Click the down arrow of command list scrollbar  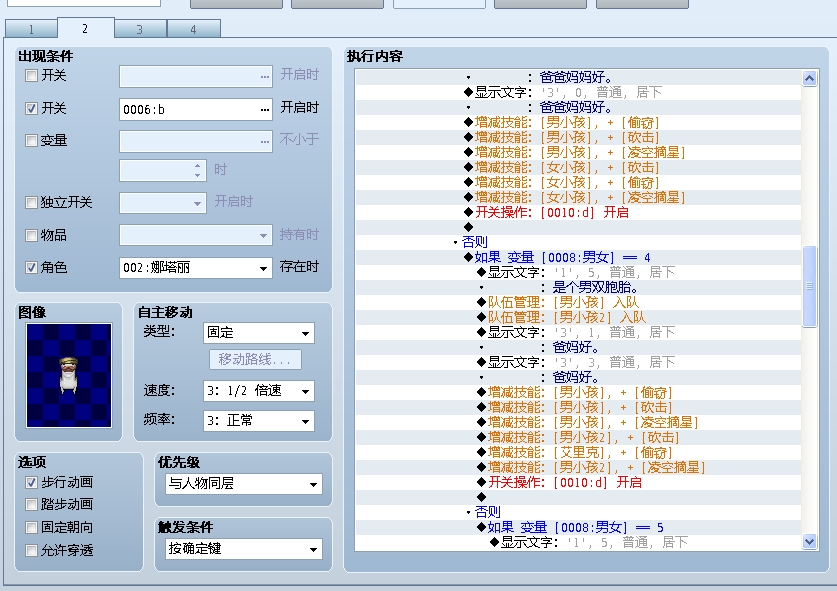click(809, 542)
